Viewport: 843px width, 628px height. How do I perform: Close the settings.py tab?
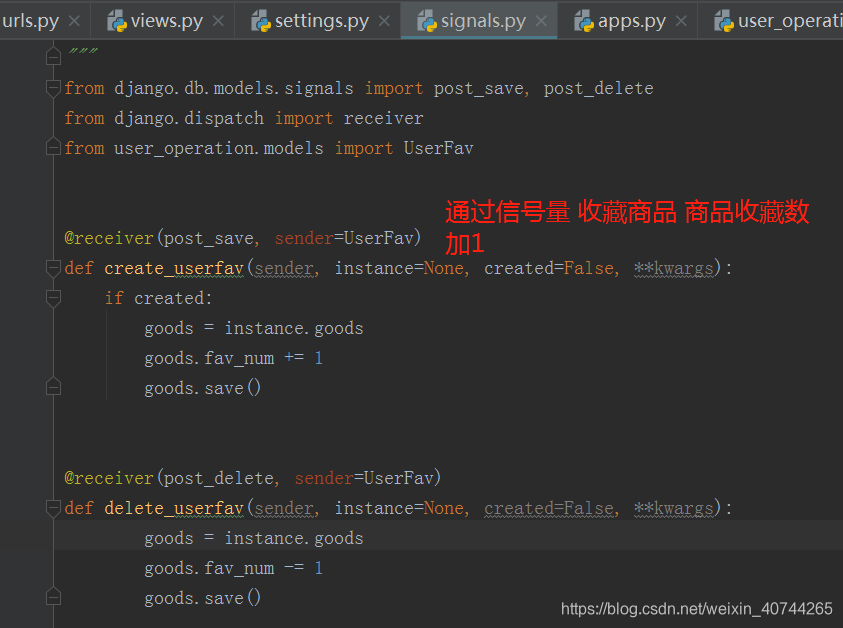[x=384, y=21]
